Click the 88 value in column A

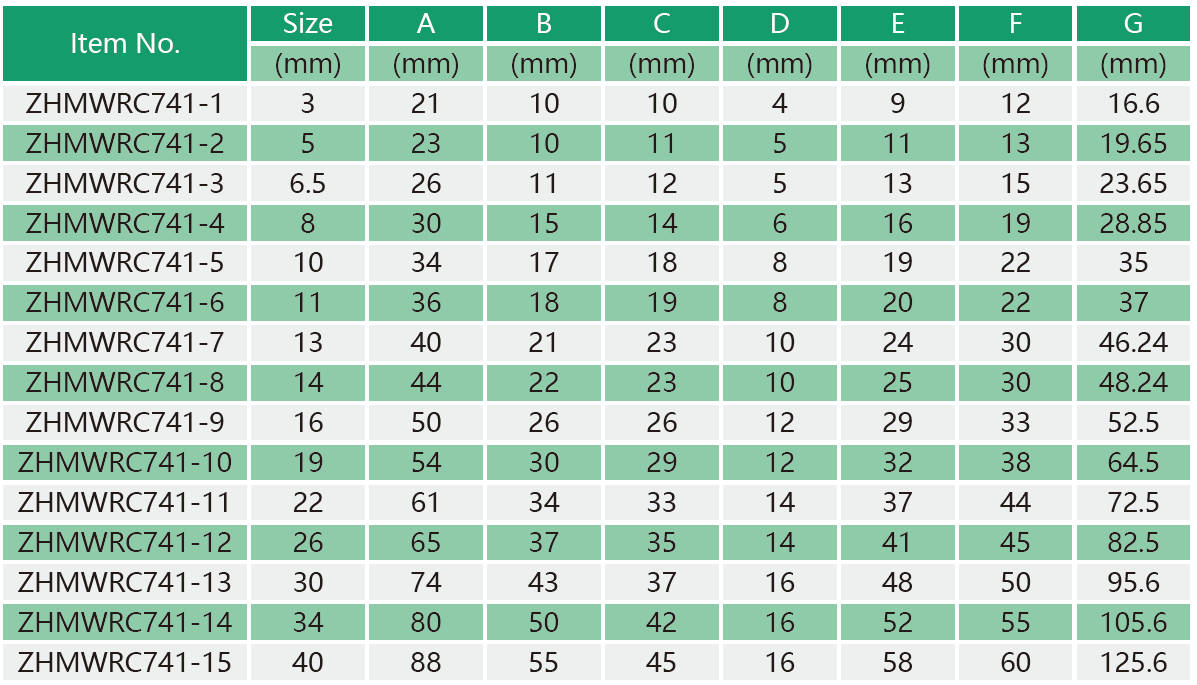click(x=426, y=661)
